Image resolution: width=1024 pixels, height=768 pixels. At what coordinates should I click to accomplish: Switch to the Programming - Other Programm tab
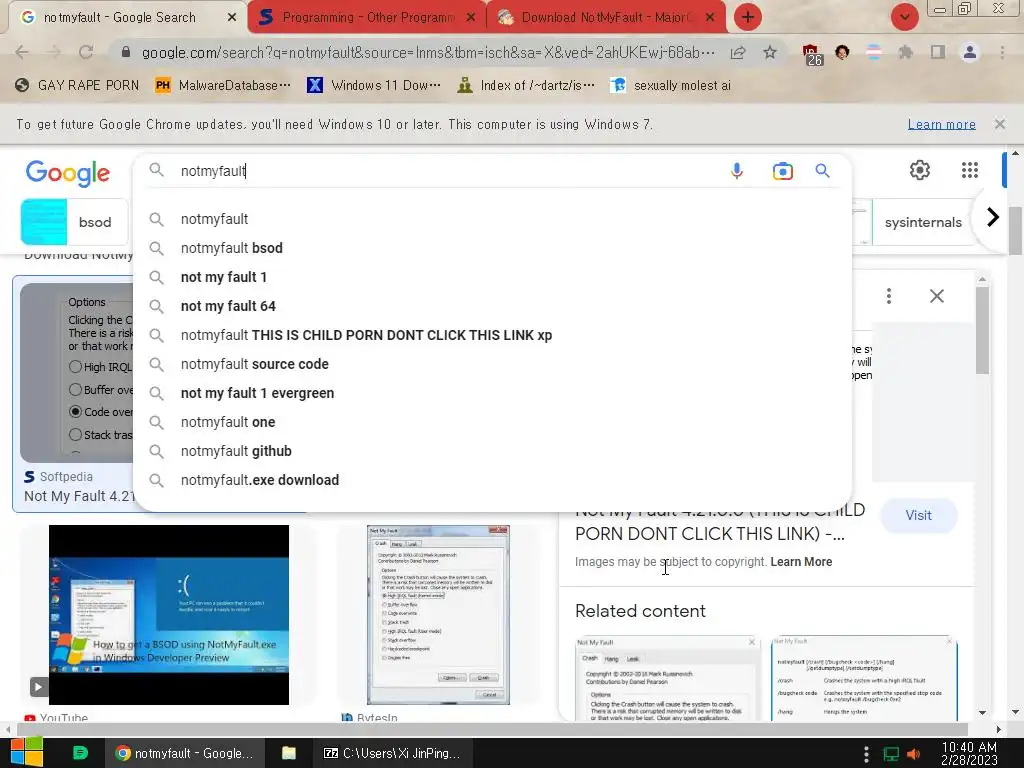(366, 18)
